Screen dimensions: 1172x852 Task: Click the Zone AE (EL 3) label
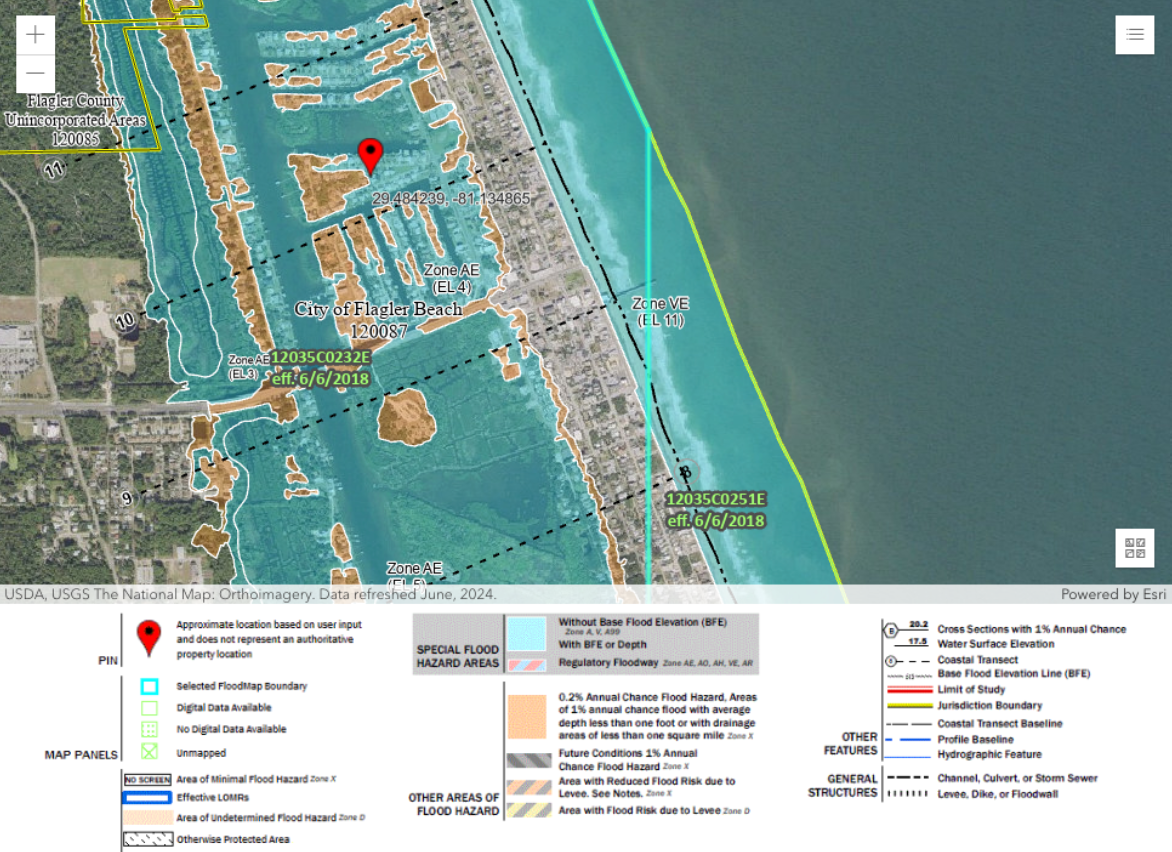point(248,366)
